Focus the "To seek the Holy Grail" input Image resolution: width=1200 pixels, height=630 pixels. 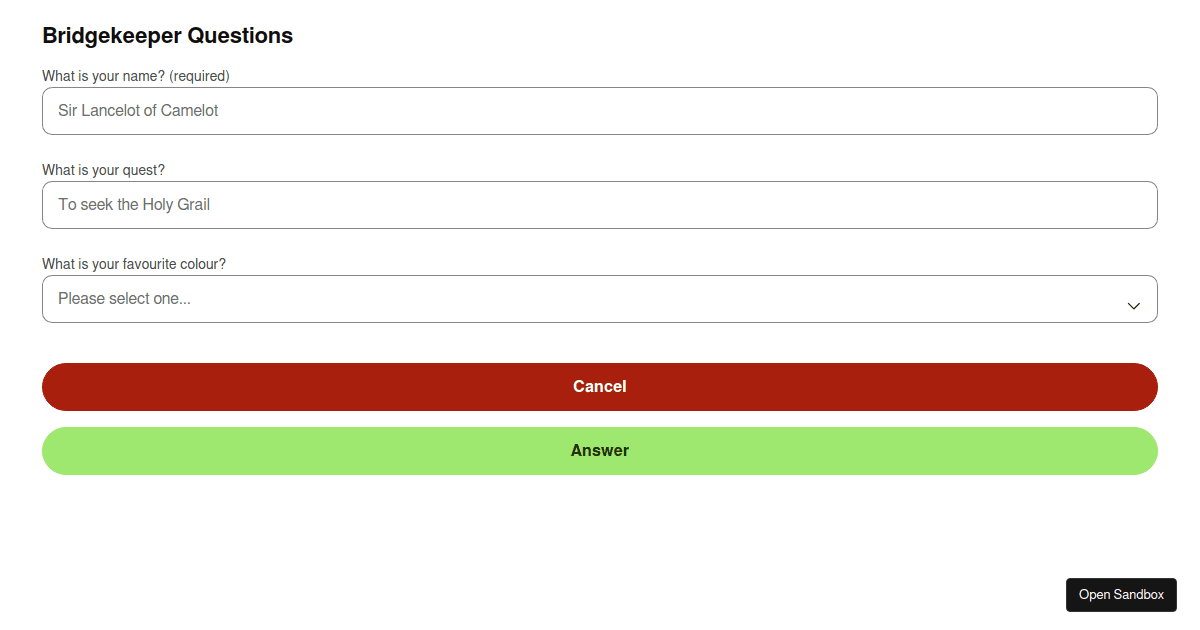[600, 205]
